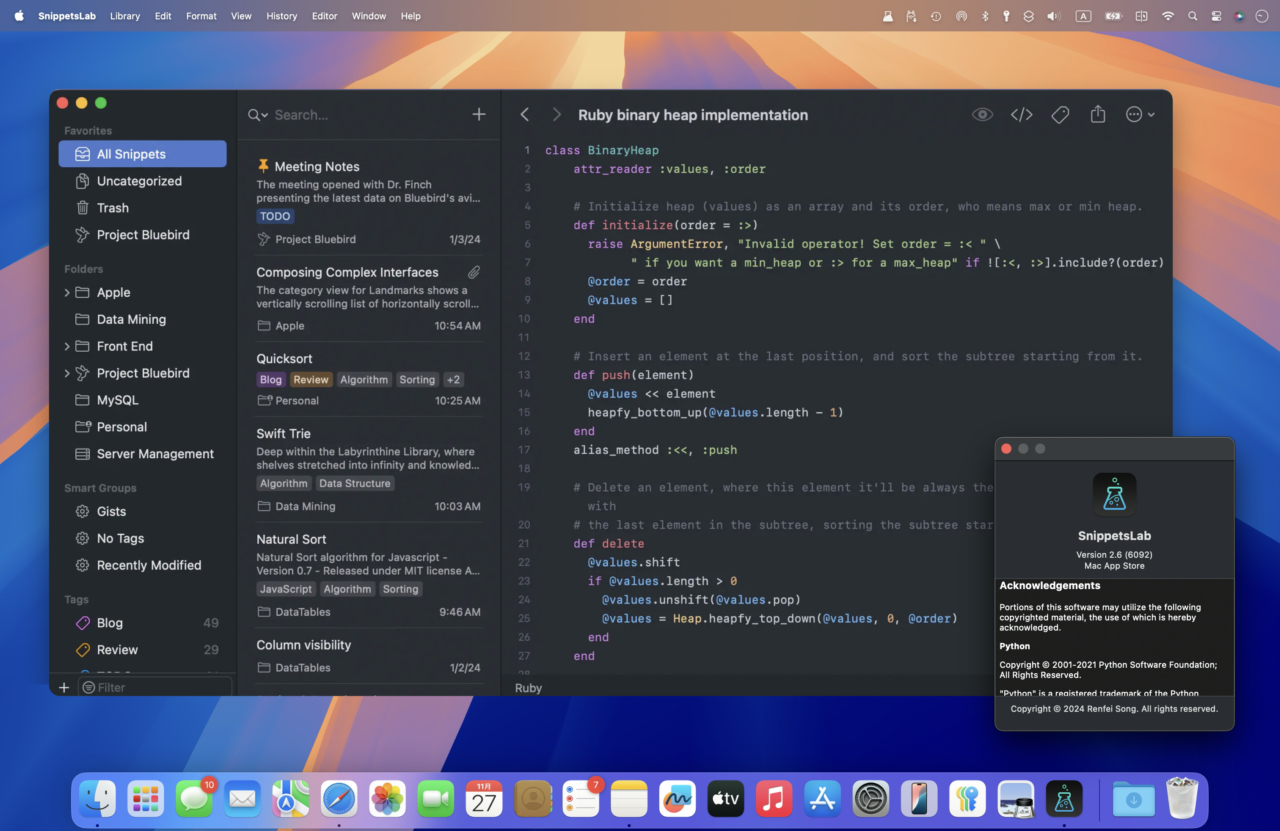Click the Data Structure tag
The height and width of the screenshot is (831, 1280).
355,483
